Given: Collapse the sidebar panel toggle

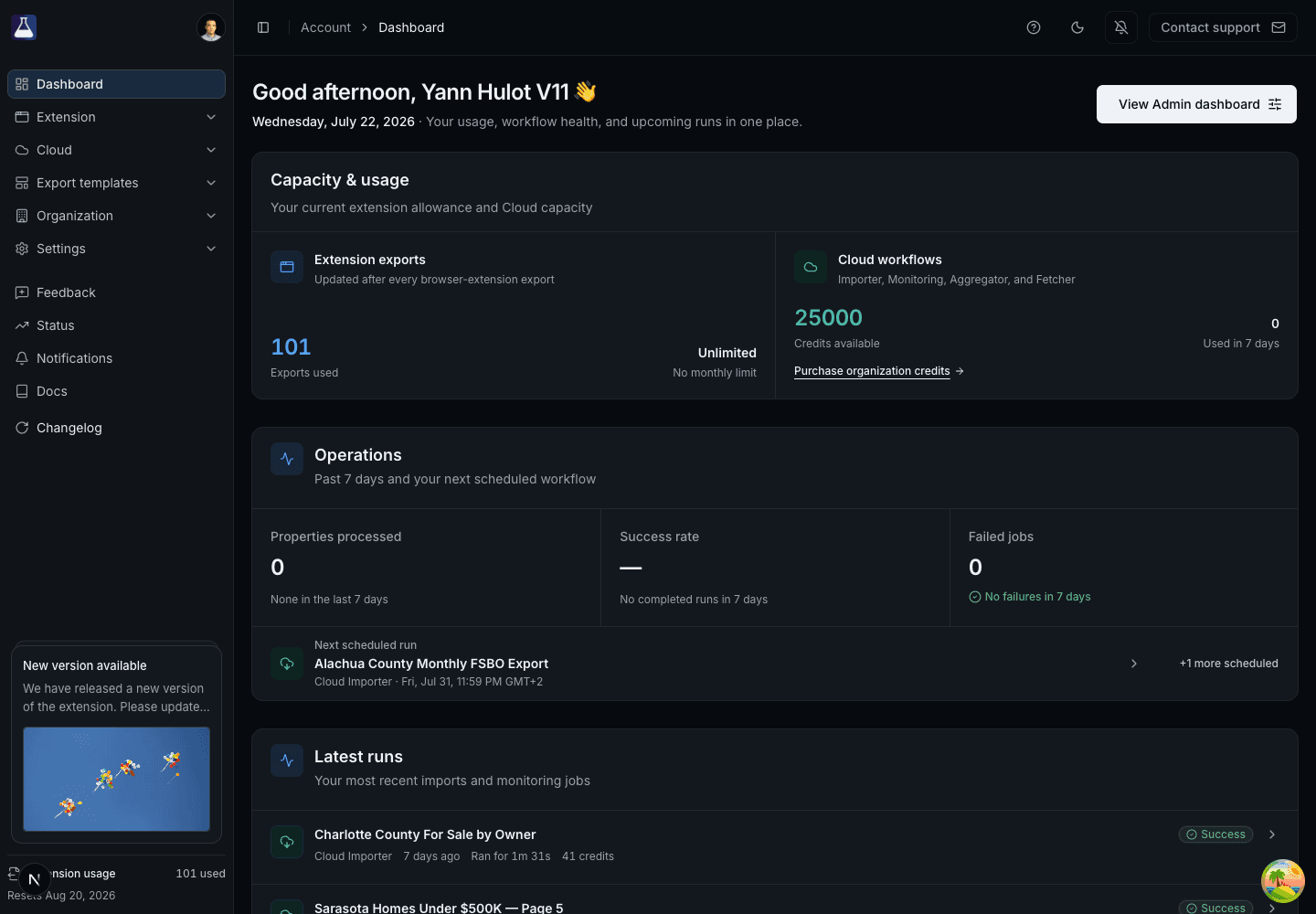Looking at the screenshot, I should [263, 27].
